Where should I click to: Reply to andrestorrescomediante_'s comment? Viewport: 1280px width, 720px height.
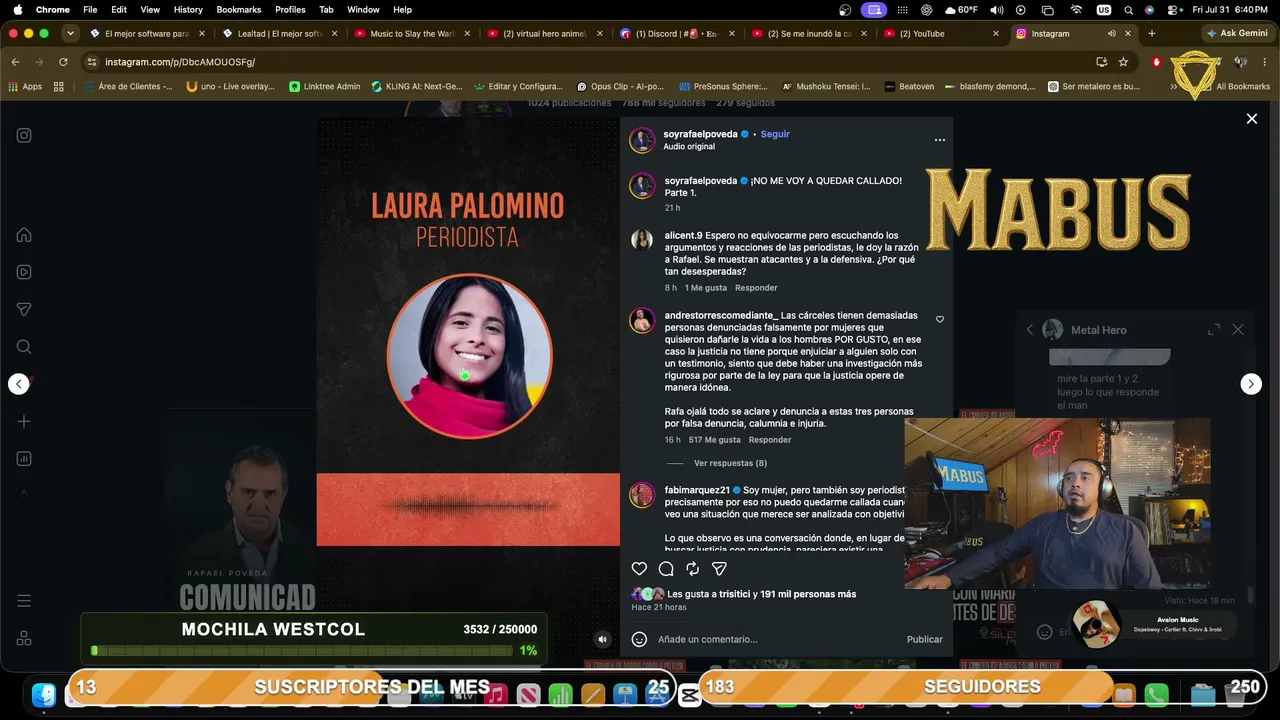pyautogui.click(x=770, y=440)
